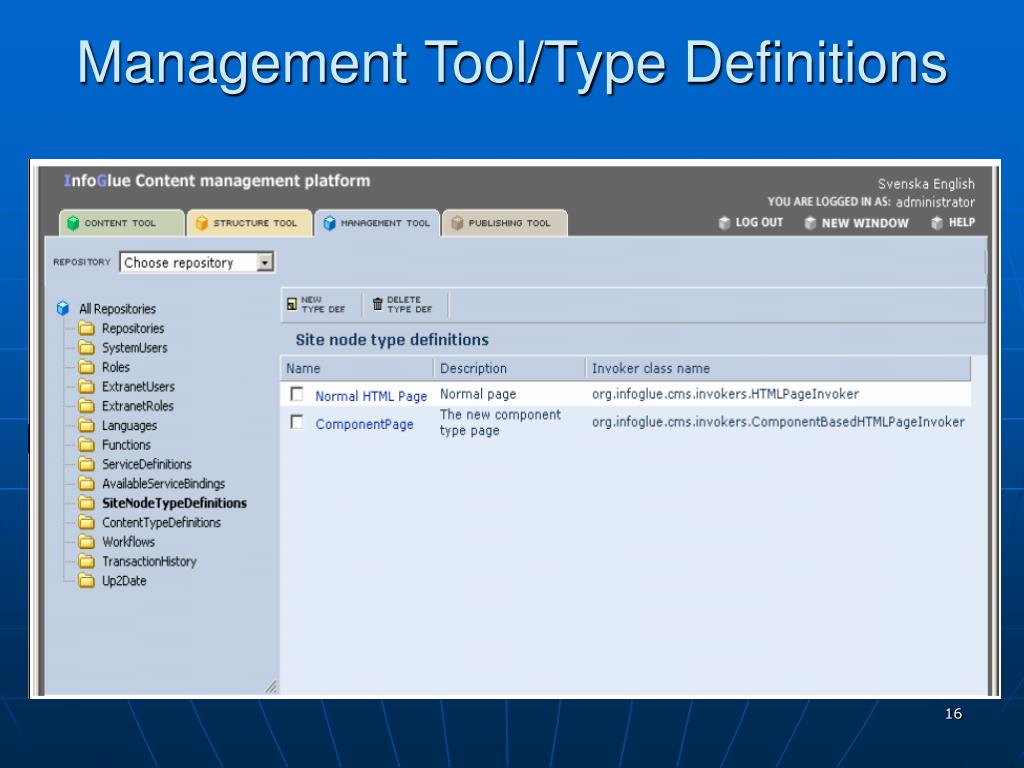Click the ExtranetRoles folder icon
Screen dimensions: 1024x768
click(x=86, y=406)
